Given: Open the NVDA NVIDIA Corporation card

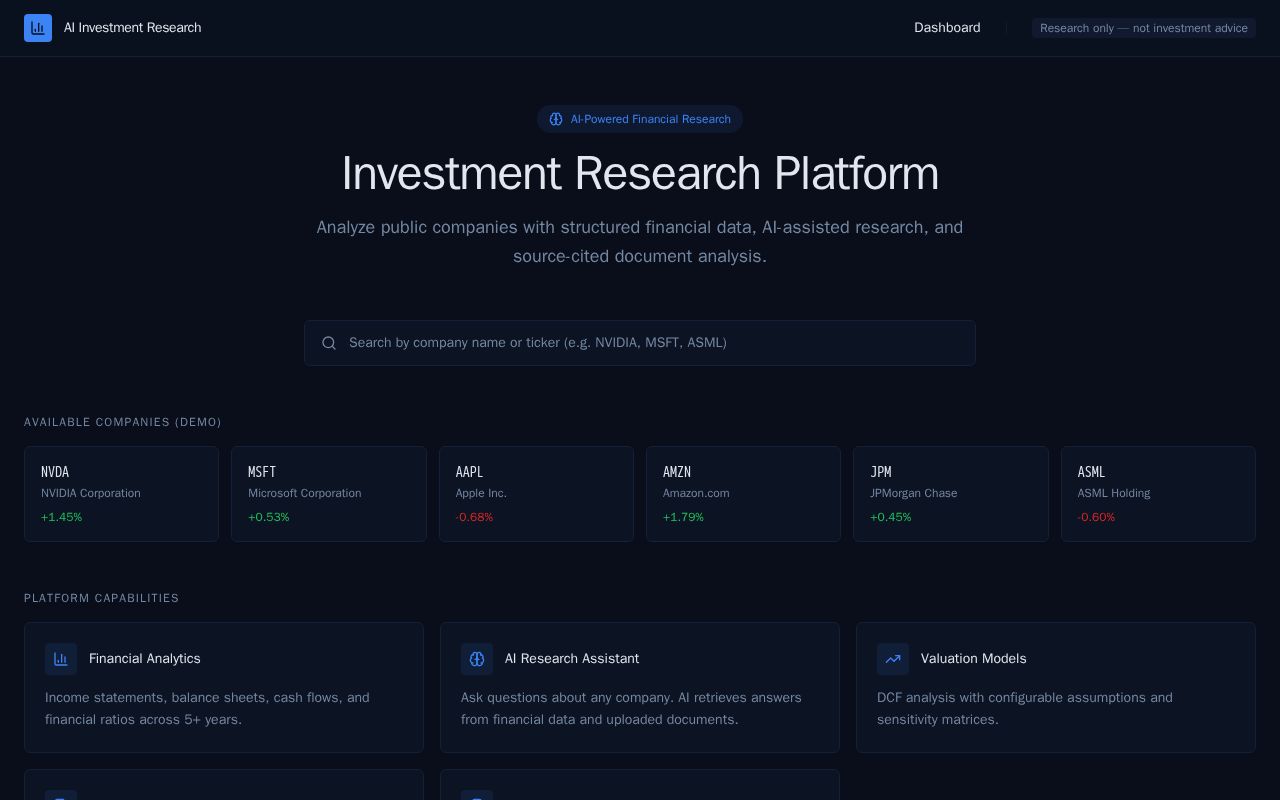Looking at the screenshot, I should click(x=121, y=494).
